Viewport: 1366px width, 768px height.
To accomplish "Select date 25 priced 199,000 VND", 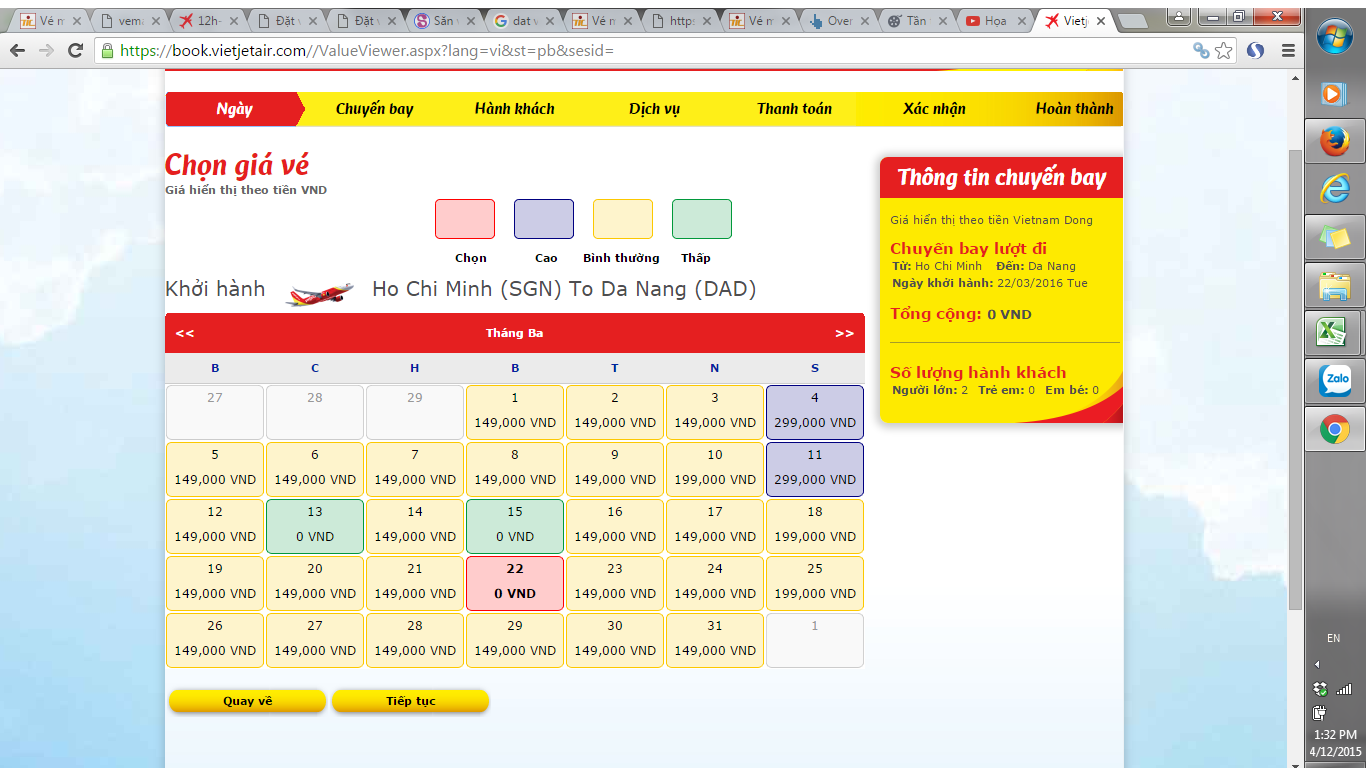I will click(815, 583).
